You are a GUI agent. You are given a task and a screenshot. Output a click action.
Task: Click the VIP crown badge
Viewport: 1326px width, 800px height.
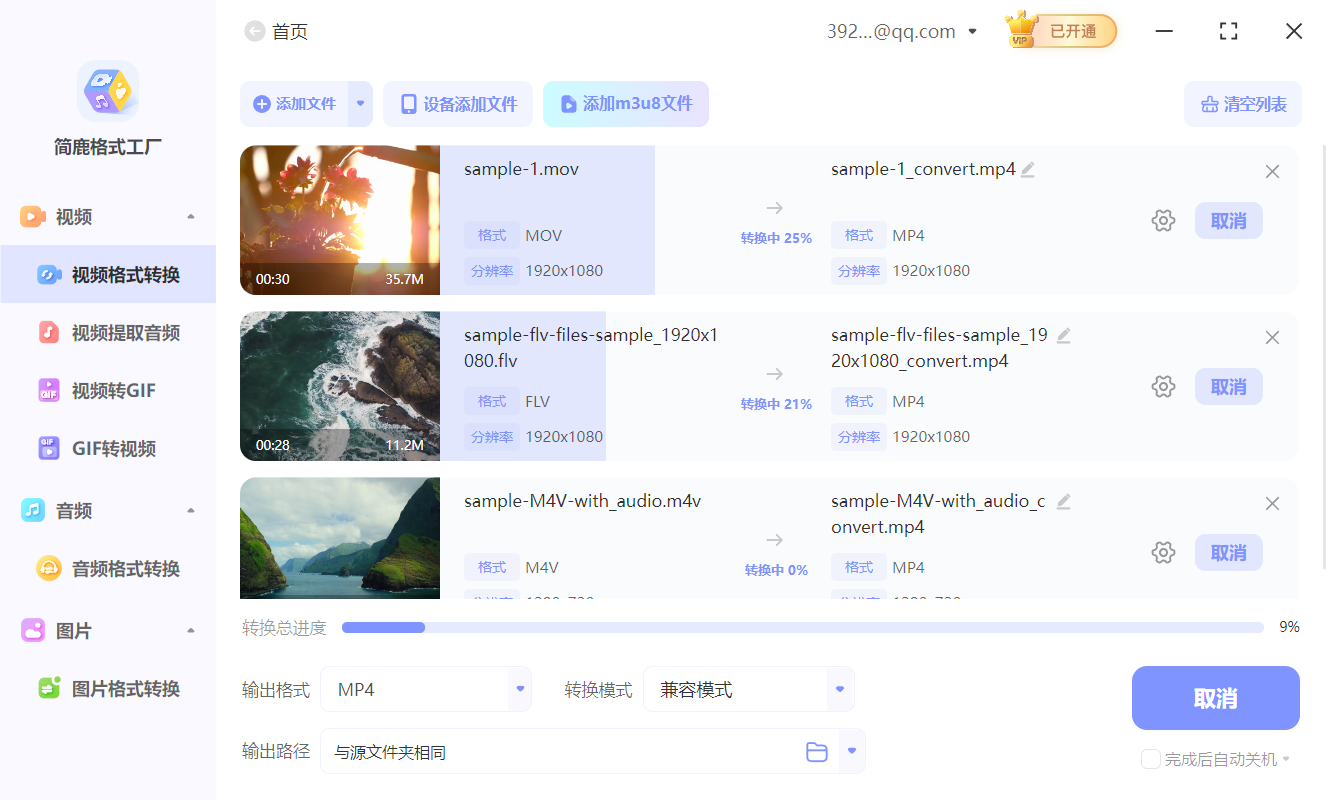point(1021,31)
